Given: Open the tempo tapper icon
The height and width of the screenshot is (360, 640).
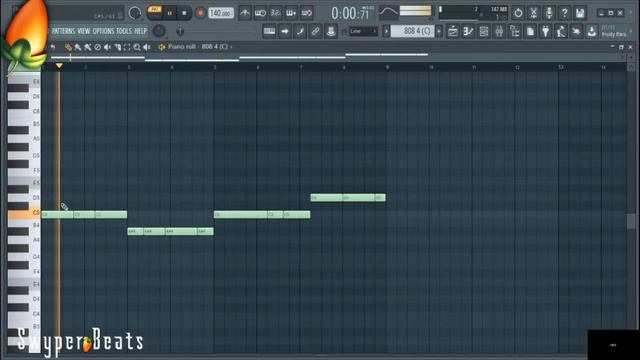Looking at the screenshot, I should pos(561,31).
